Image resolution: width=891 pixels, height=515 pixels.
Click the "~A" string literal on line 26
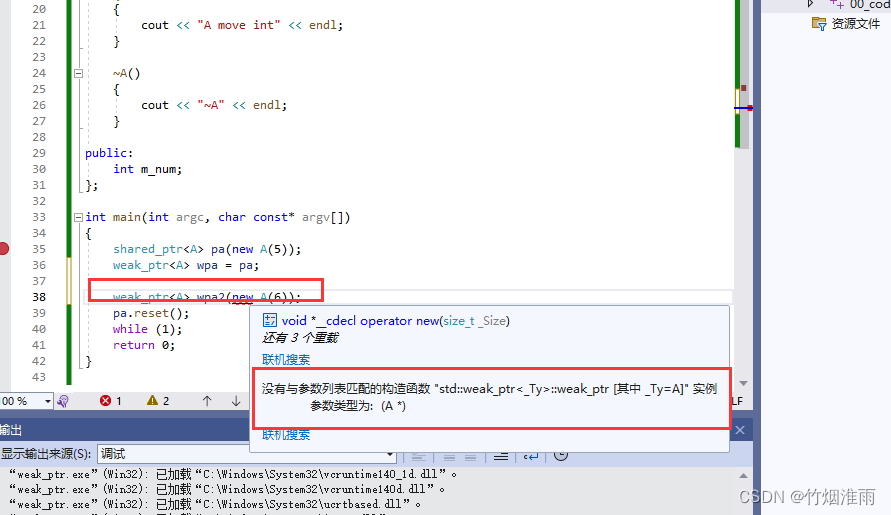(211, 105)
